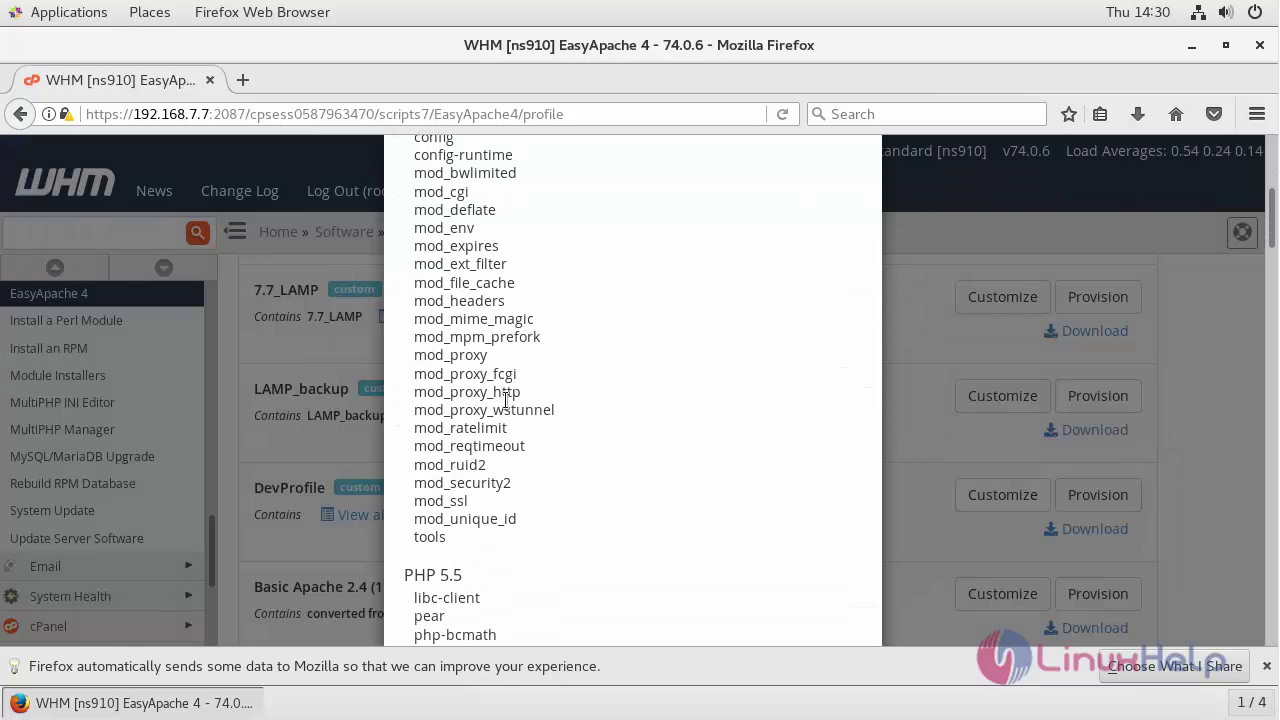Collapse all sidebar sections up arrow
Viewport: 1280px width, 720px height.
55,267
